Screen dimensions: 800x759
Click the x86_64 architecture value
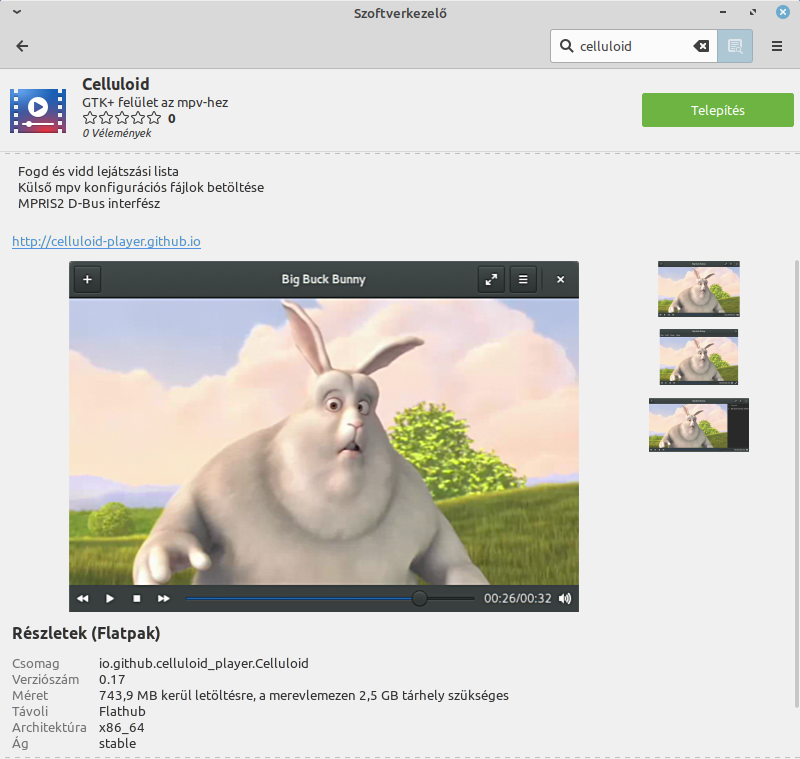pos(121,727)
